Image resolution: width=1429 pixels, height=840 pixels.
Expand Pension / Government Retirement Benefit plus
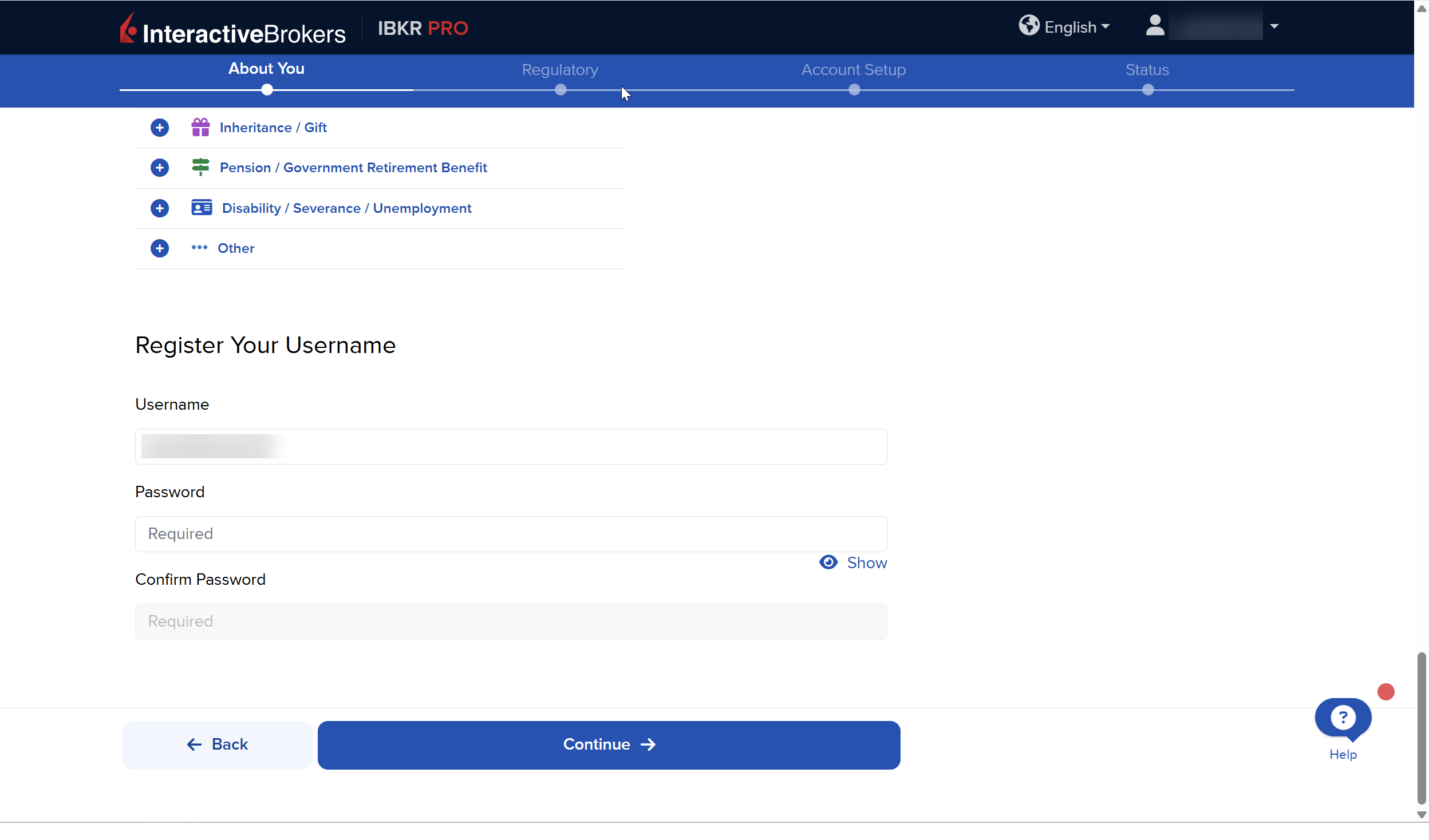pos(160,168)
